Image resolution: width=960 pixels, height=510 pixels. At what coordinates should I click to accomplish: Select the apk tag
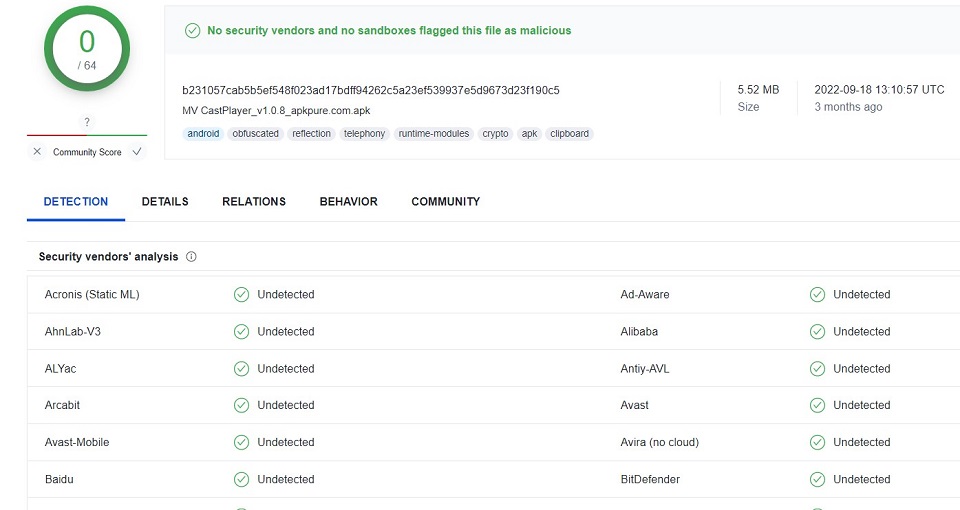(530, 133)
